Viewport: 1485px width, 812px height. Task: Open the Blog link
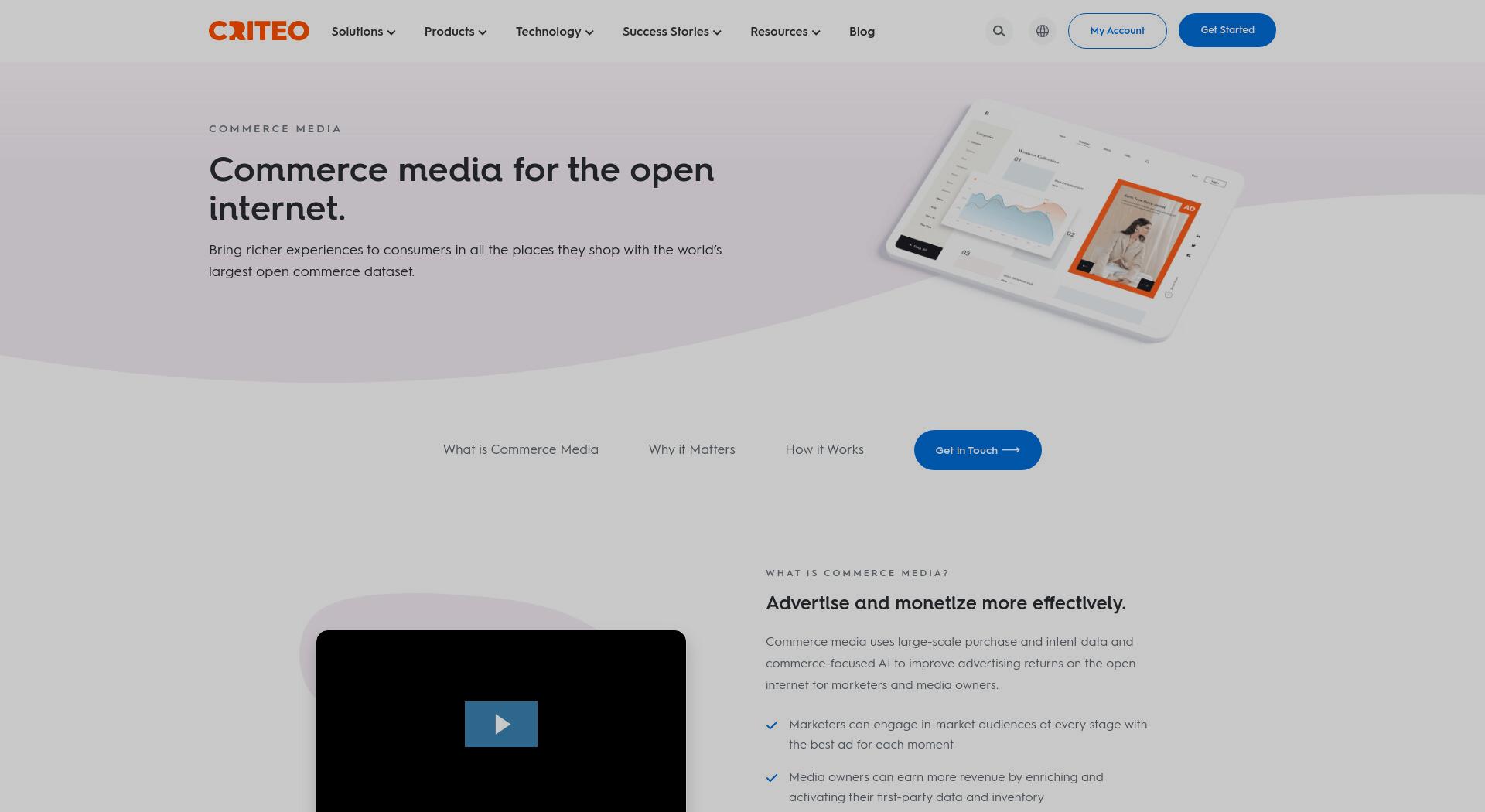tap(862, 32)
